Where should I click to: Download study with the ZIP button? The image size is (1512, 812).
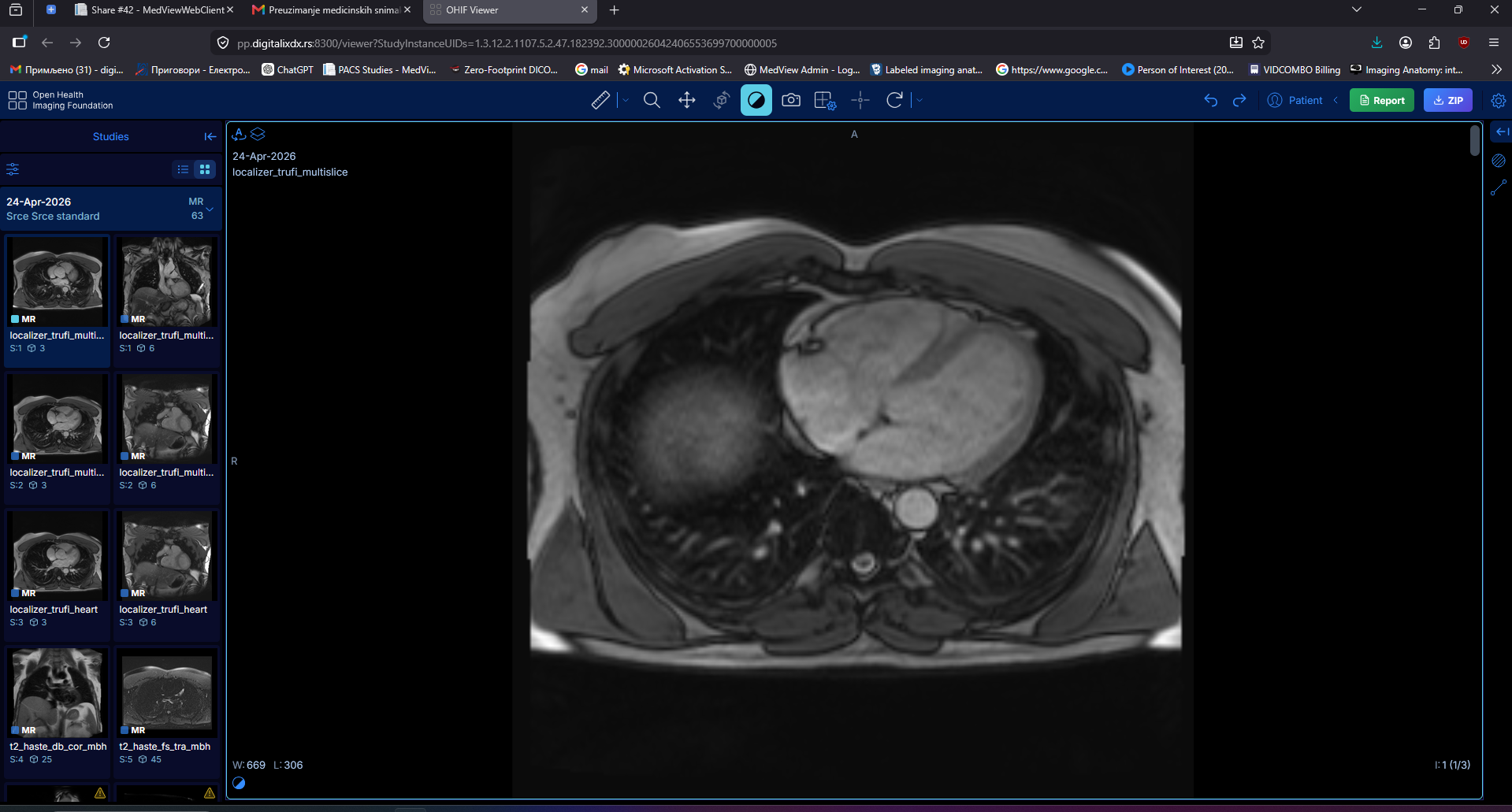[x=1448, y=100]
